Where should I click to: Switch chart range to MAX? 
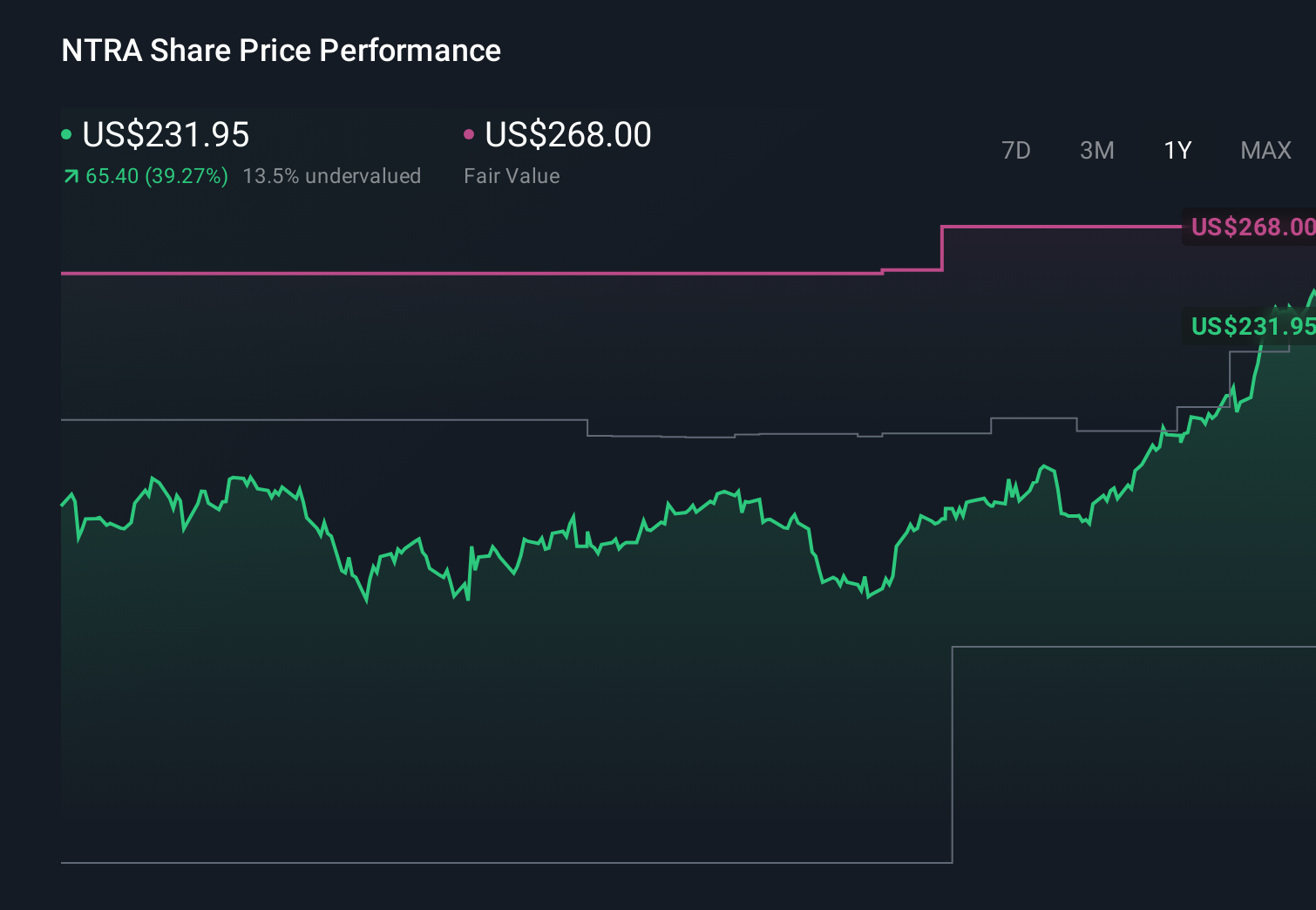click(x=1265, y=150)
